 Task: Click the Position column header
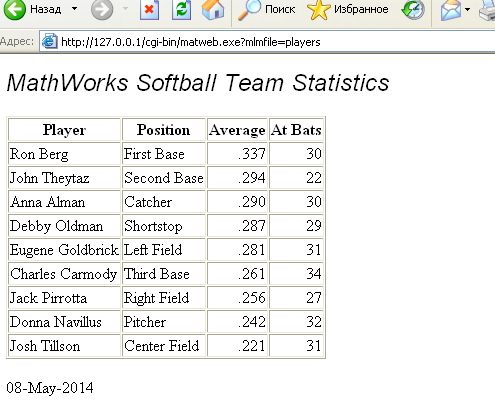(164, 129)
